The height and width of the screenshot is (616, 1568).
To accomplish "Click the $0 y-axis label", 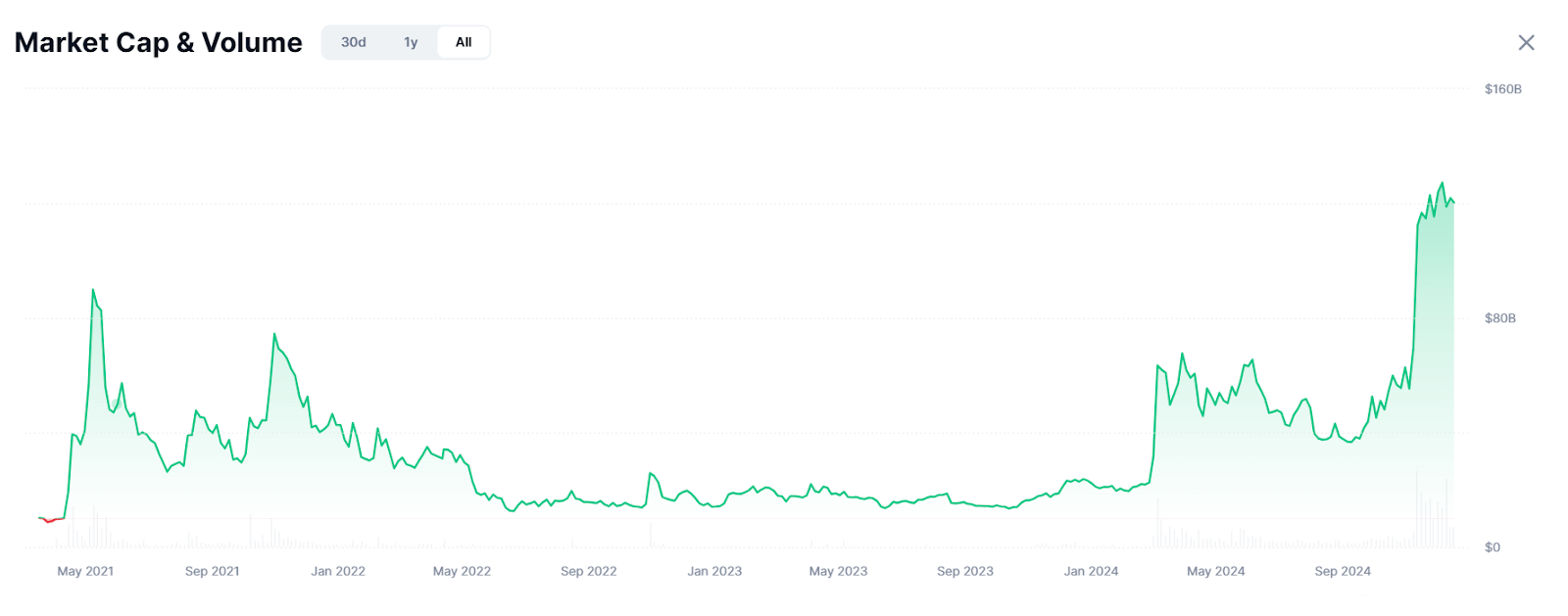I will [x=1492, y=547].
